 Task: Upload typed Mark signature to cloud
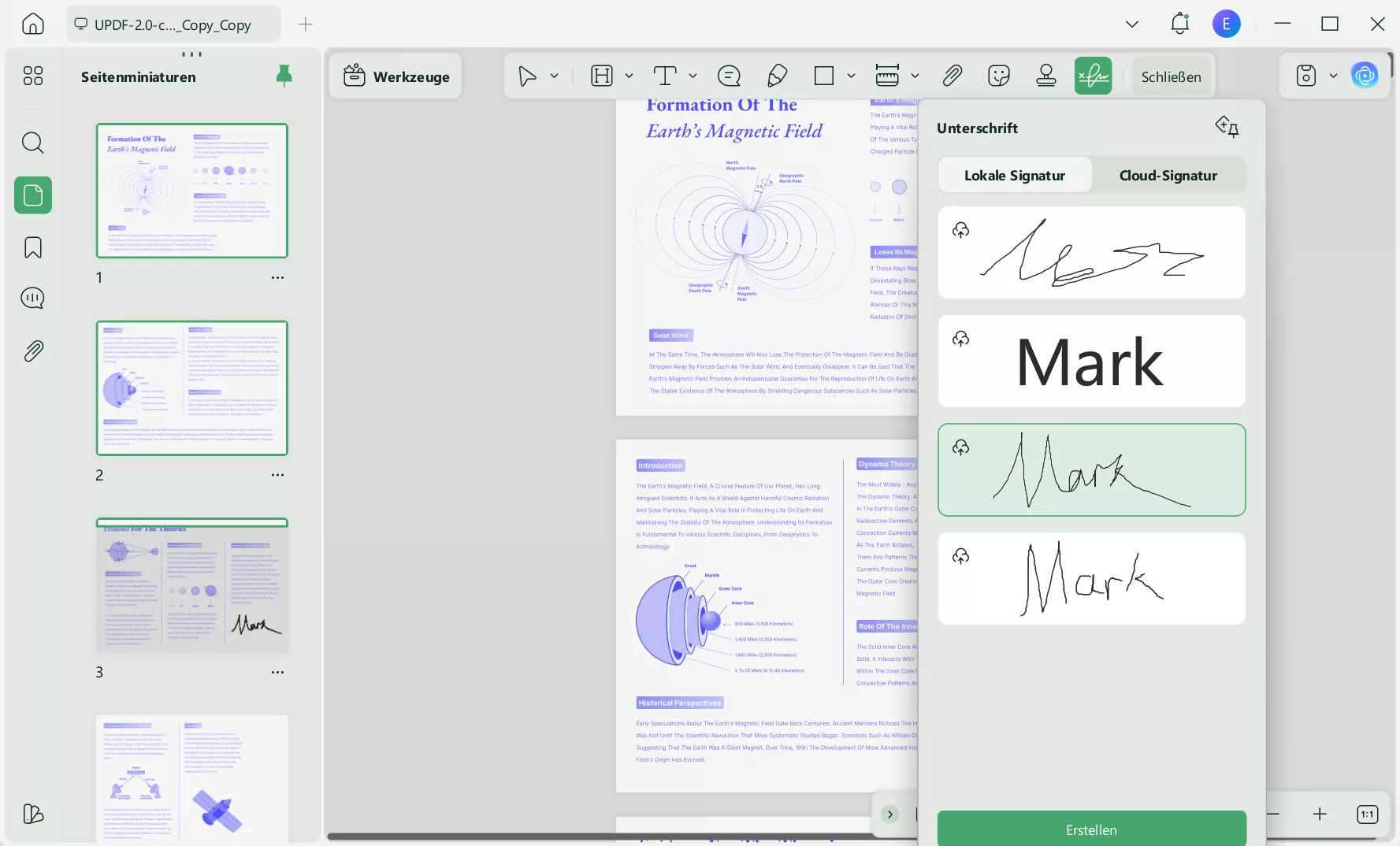pos(960,339)
